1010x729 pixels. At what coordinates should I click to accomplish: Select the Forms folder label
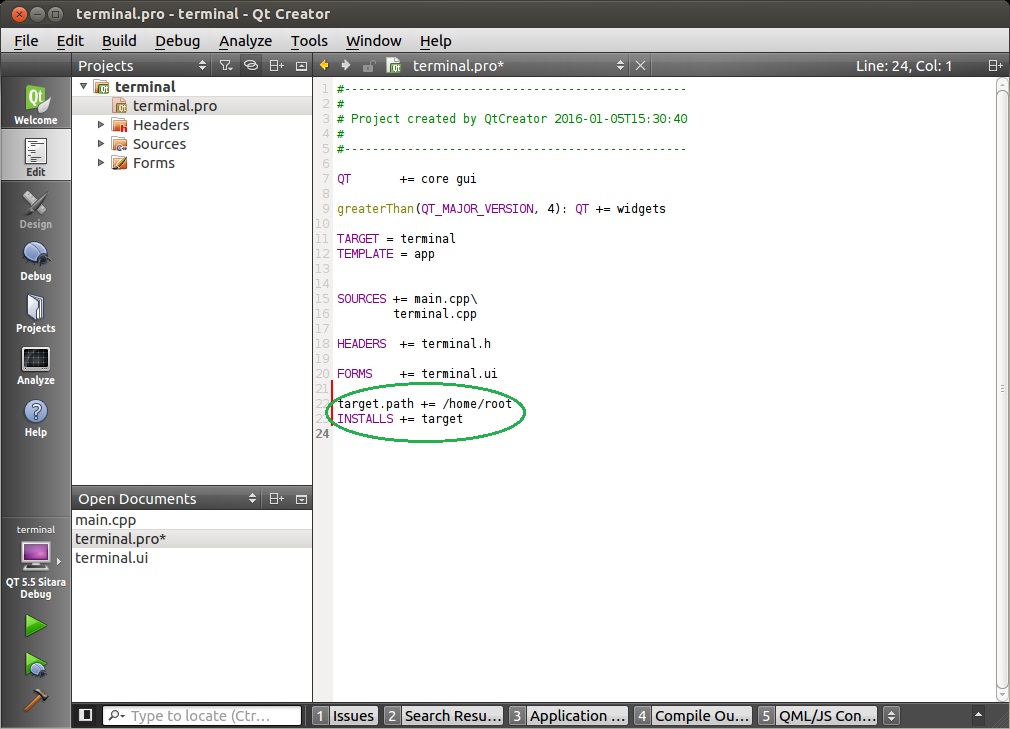153,162
